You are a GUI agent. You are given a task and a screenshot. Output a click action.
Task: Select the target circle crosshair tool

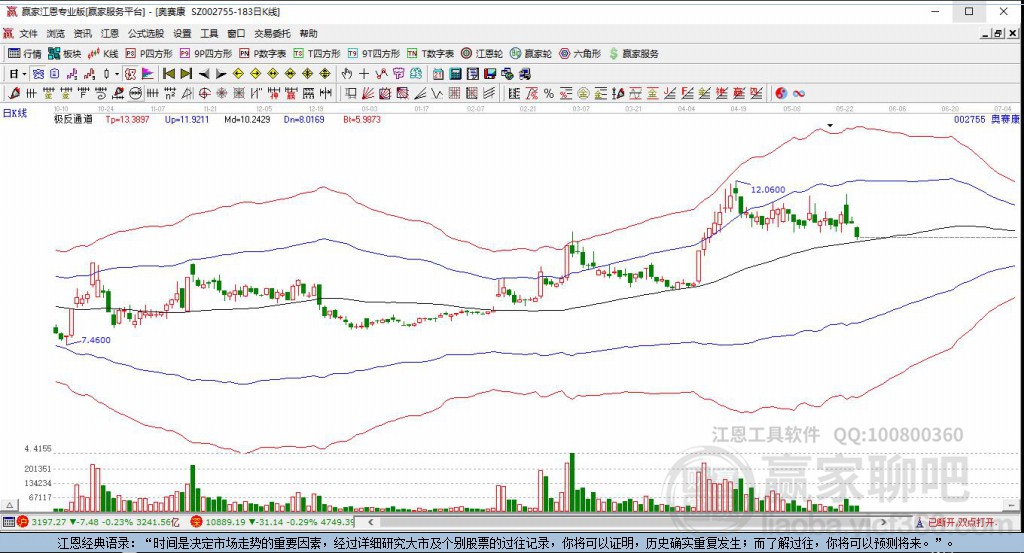point(204,93)
